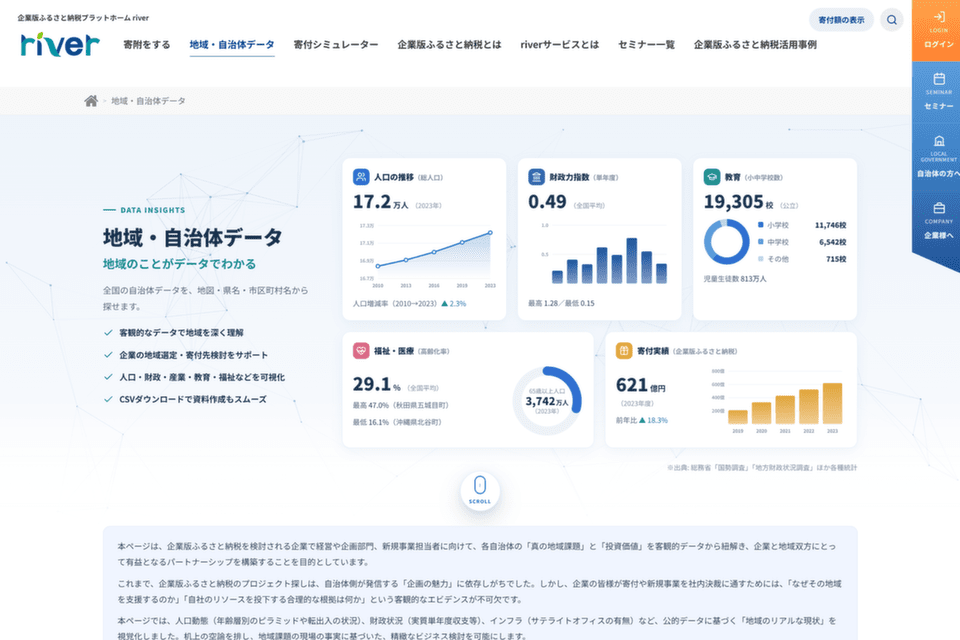Open 企業版ふるさと納税とは menu item
Screen dimensions: 960x640
point(449,45)
